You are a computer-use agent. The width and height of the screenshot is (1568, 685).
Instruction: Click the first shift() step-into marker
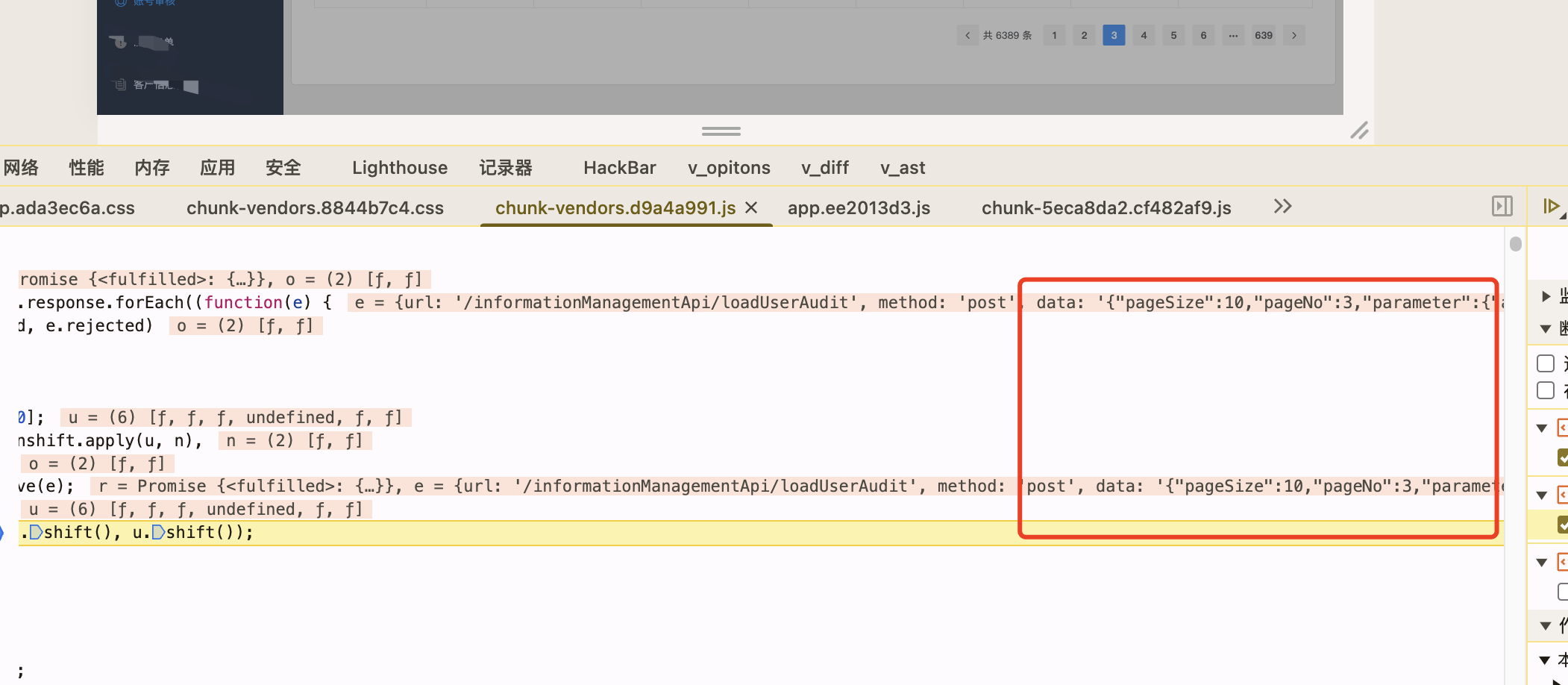tap(36, 533)
